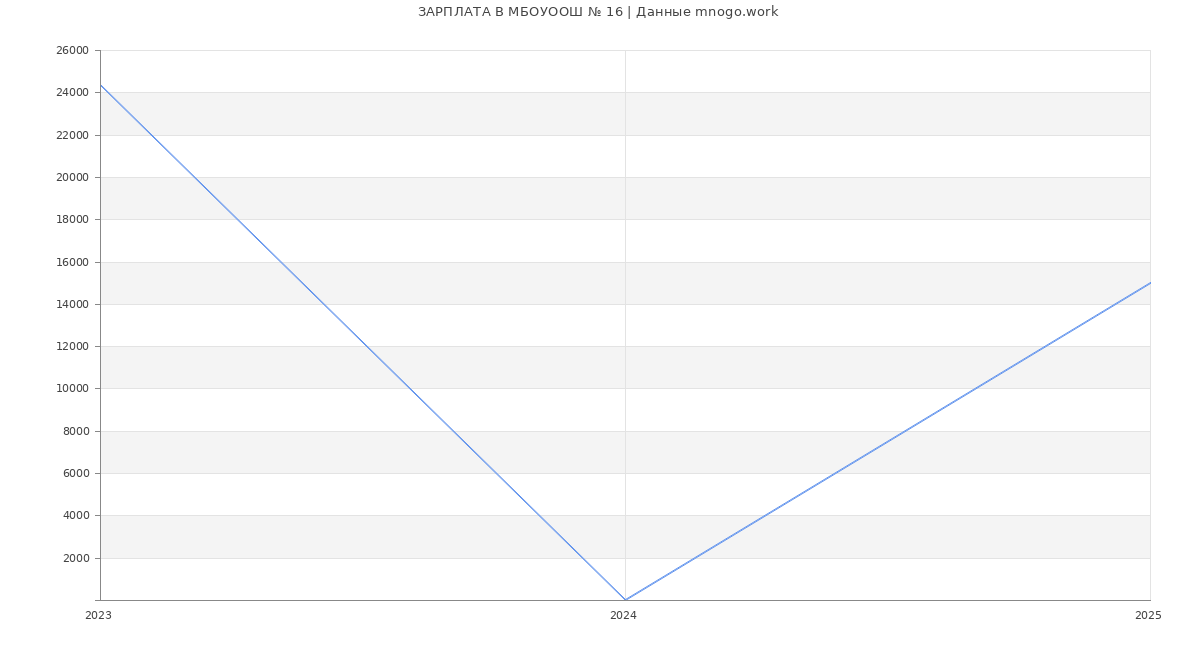
Task: Click the 6000 y-axis label
Action: pyautogui.click(x=76, y=474)
